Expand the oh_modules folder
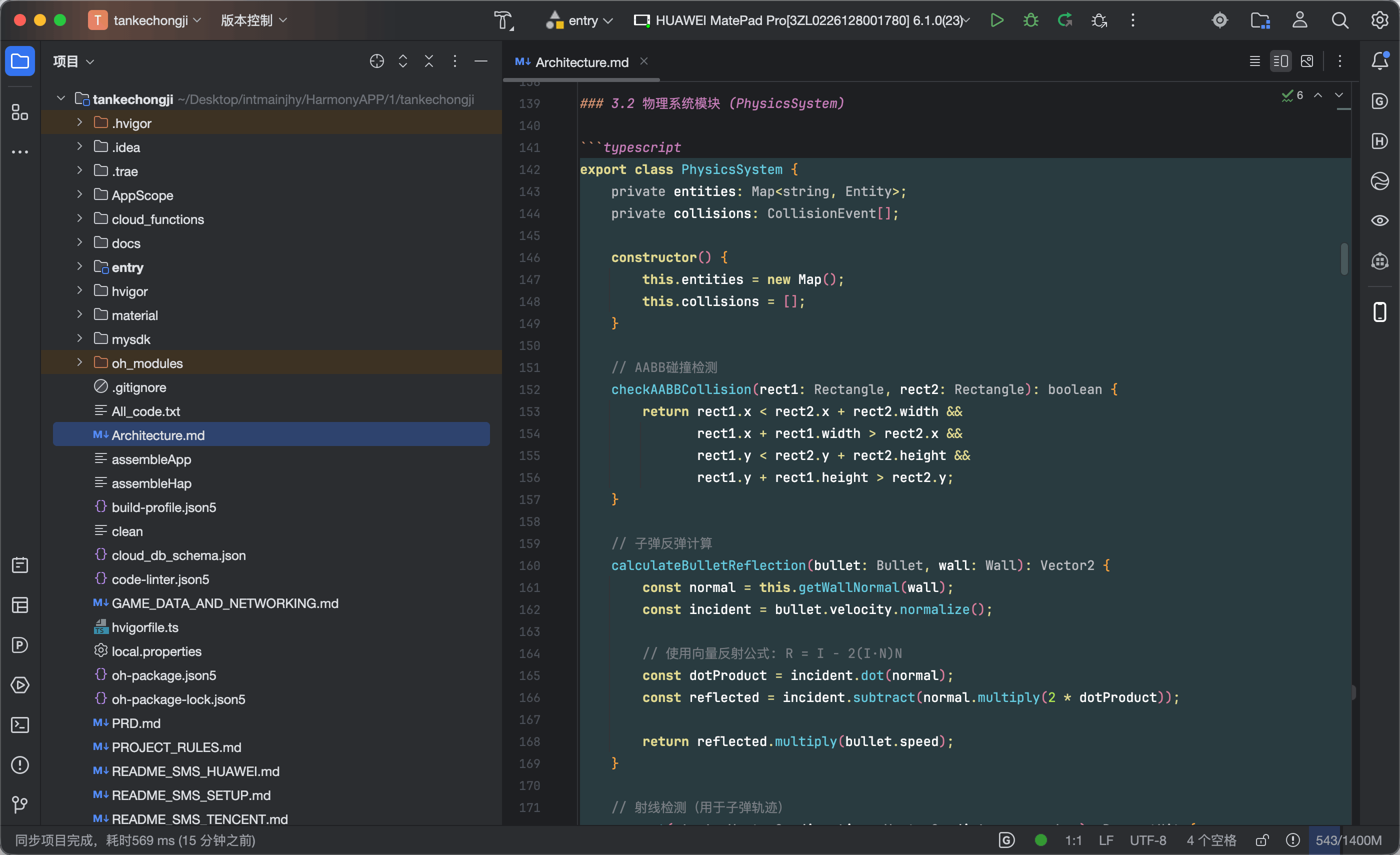The height and width of the screenshot is (855, 1400). click(79, 363)
